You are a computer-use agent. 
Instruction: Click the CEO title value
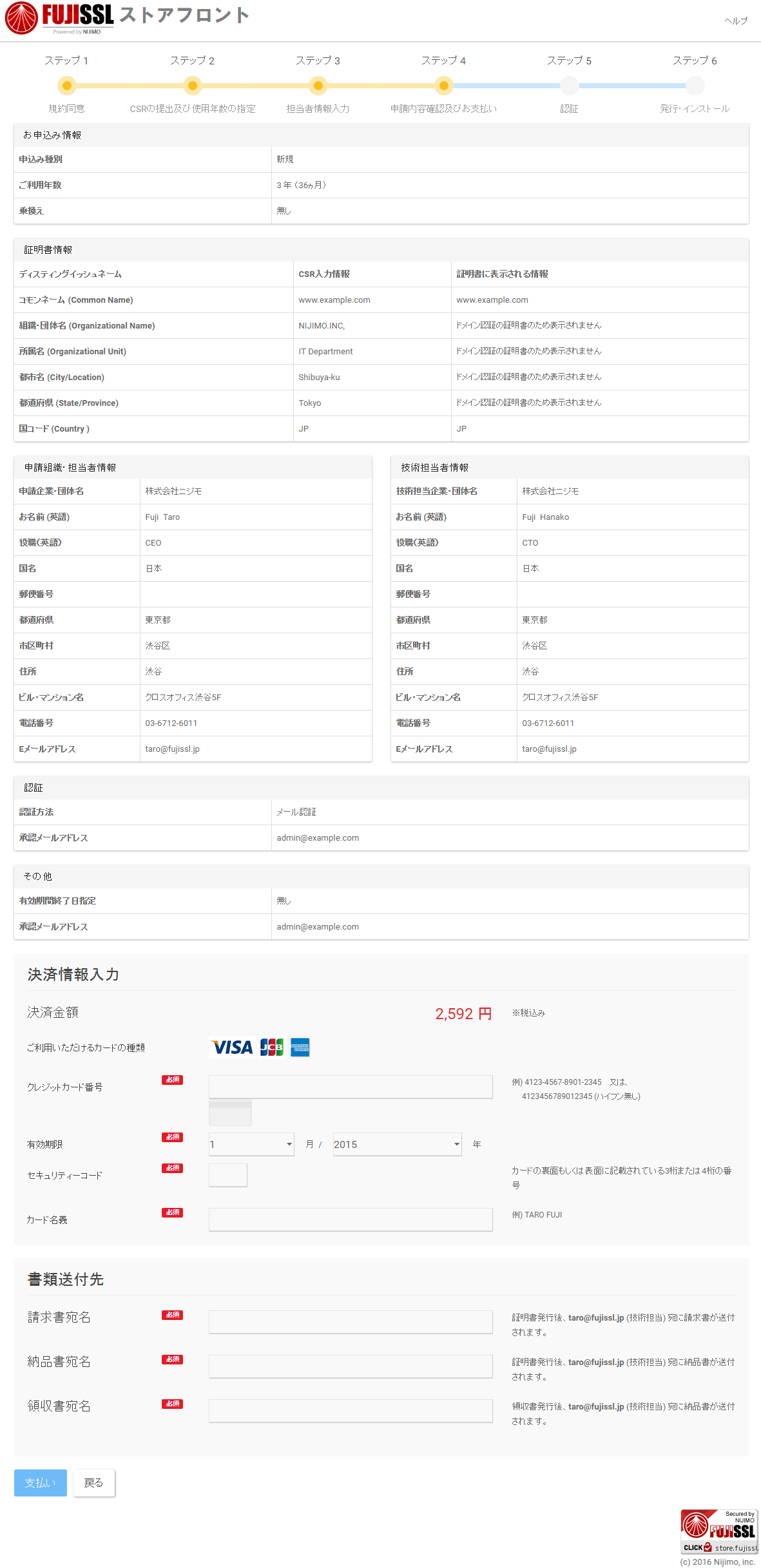[153, 543]
